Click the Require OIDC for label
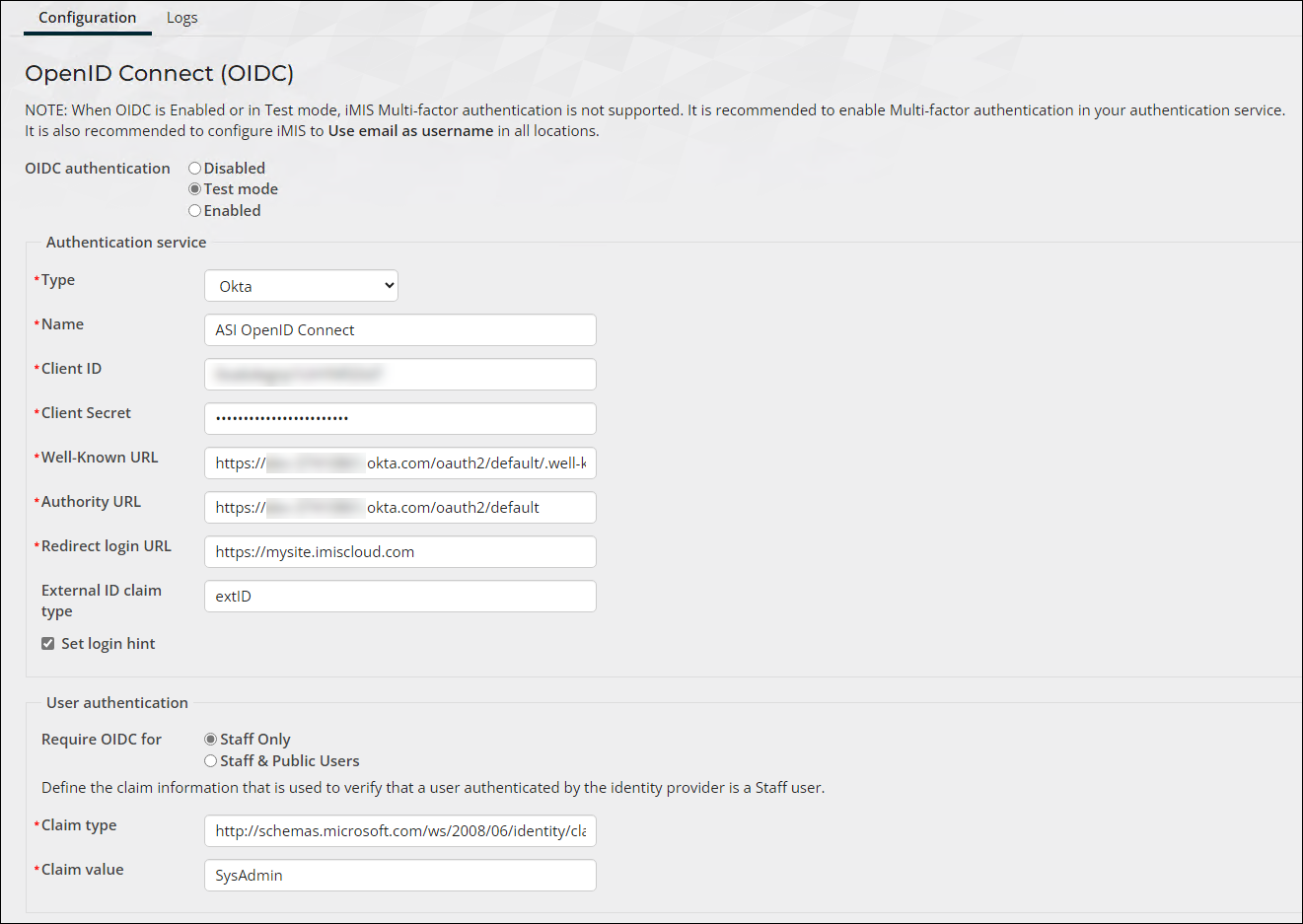Viewport: 1303px width, 924px height. click(102, 740)
